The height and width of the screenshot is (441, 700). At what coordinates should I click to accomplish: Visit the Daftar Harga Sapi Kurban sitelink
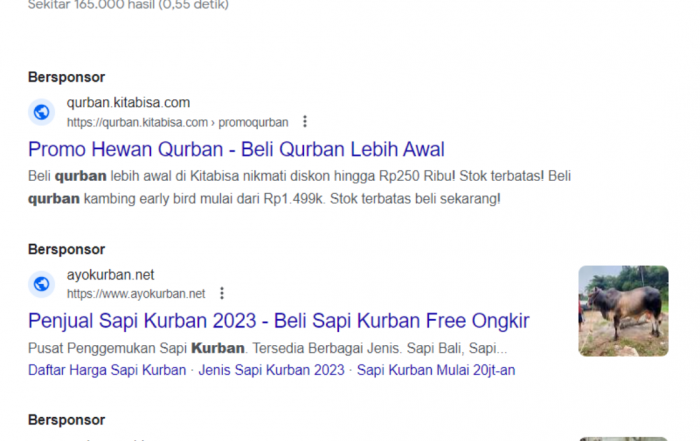click(x=107, y=370)
